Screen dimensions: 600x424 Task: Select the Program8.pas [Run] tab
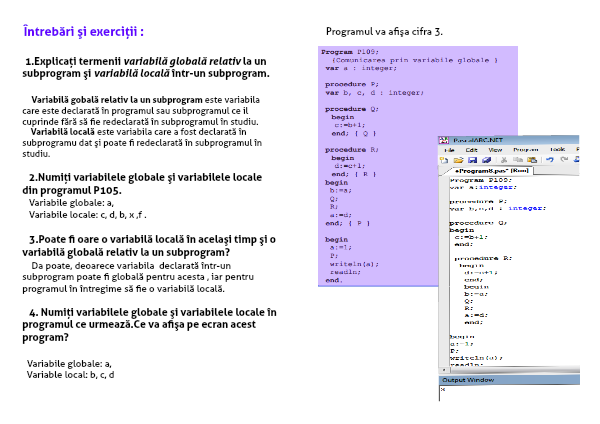pyautogui.click(x=492, y=171)
